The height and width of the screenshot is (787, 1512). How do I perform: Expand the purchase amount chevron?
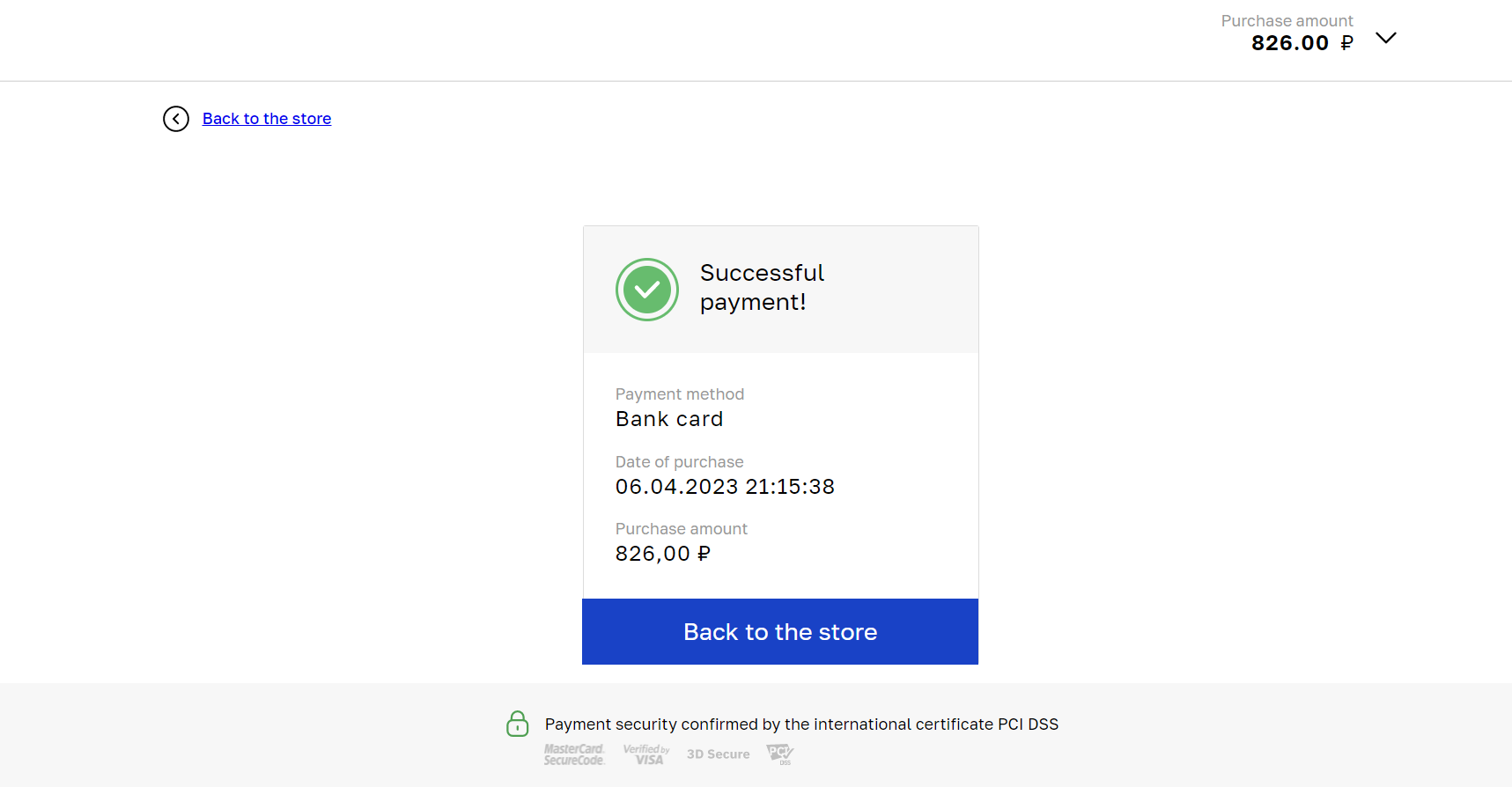[1386, 38]
